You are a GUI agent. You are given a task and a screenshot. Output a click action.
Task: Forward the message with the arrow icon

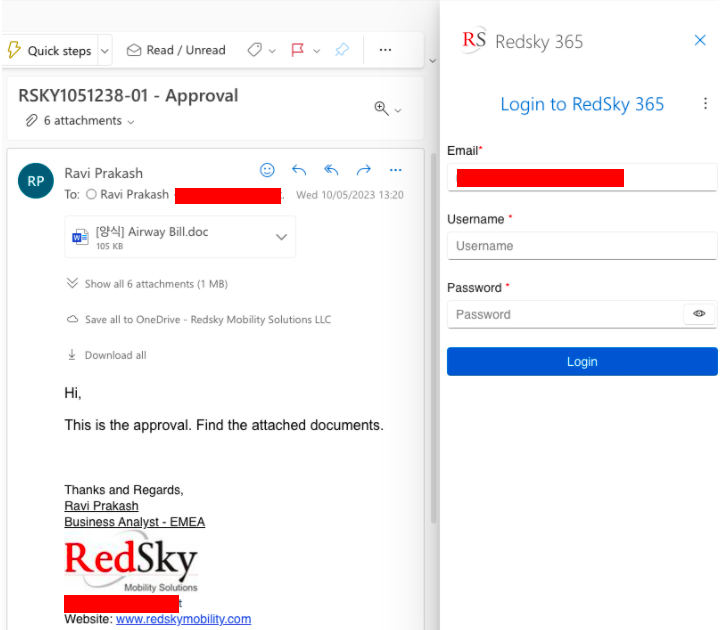pos(364,170)
